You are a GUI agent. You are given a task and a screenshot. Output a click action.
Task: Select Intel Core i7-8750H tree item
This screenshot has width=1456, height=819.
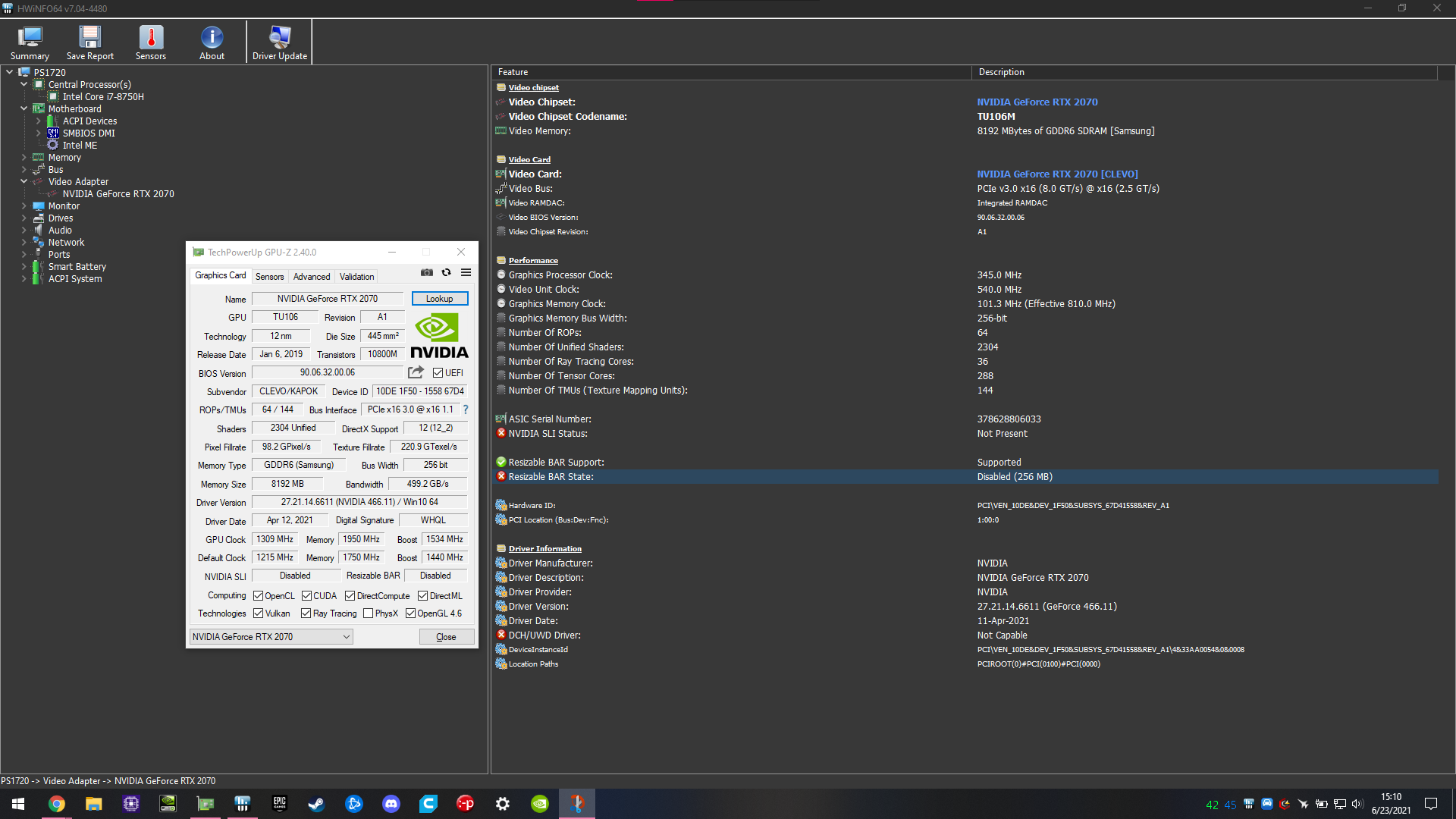(x=103, y=96)
